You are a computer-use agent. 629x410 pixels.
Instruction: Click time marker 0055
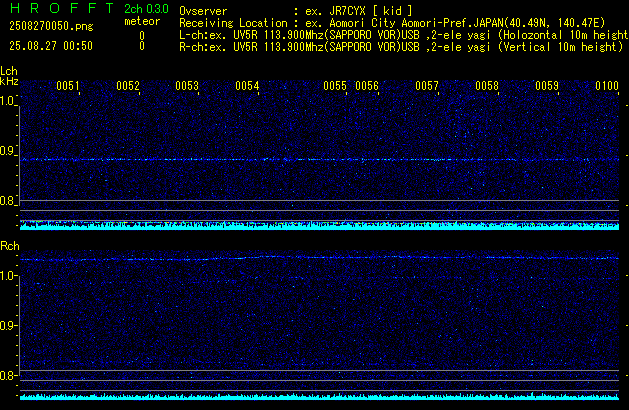click(335, 86)
